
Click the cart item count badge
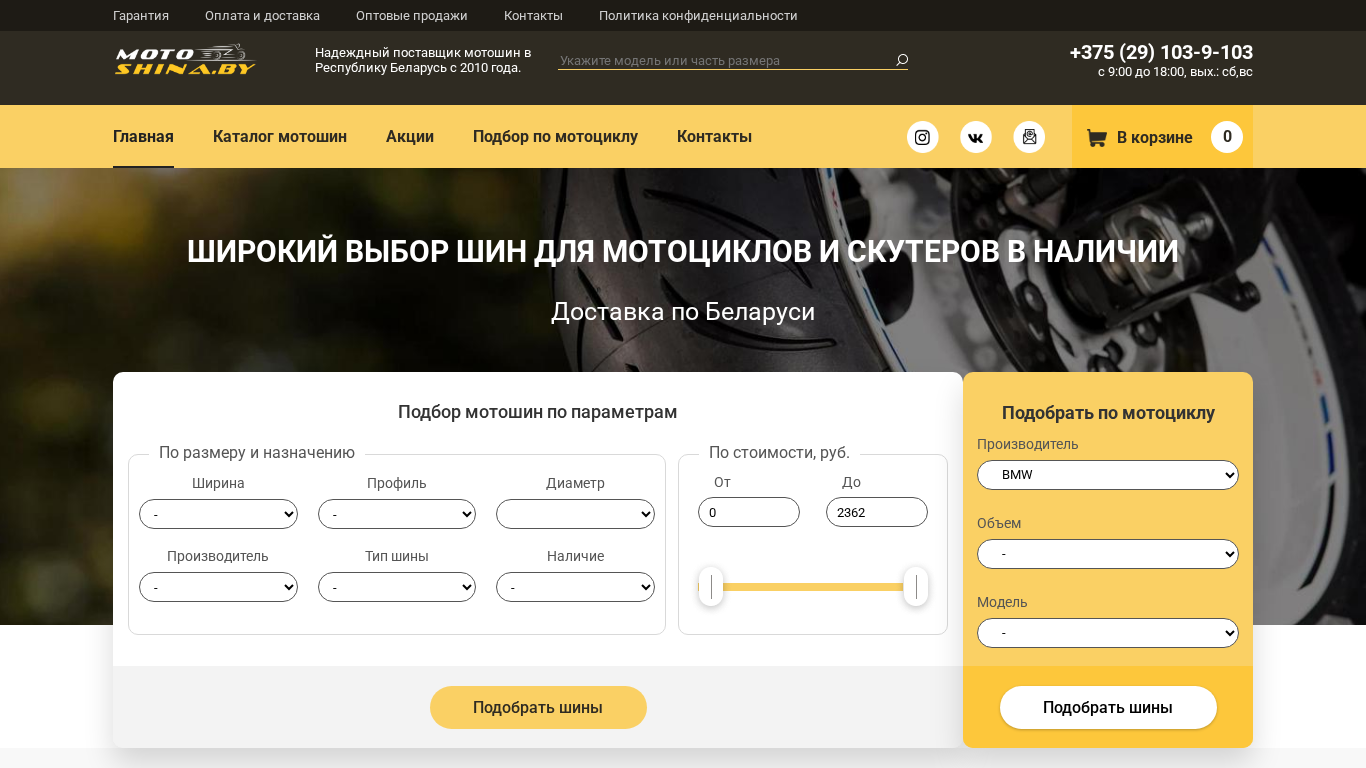(x=1227, y=137)
